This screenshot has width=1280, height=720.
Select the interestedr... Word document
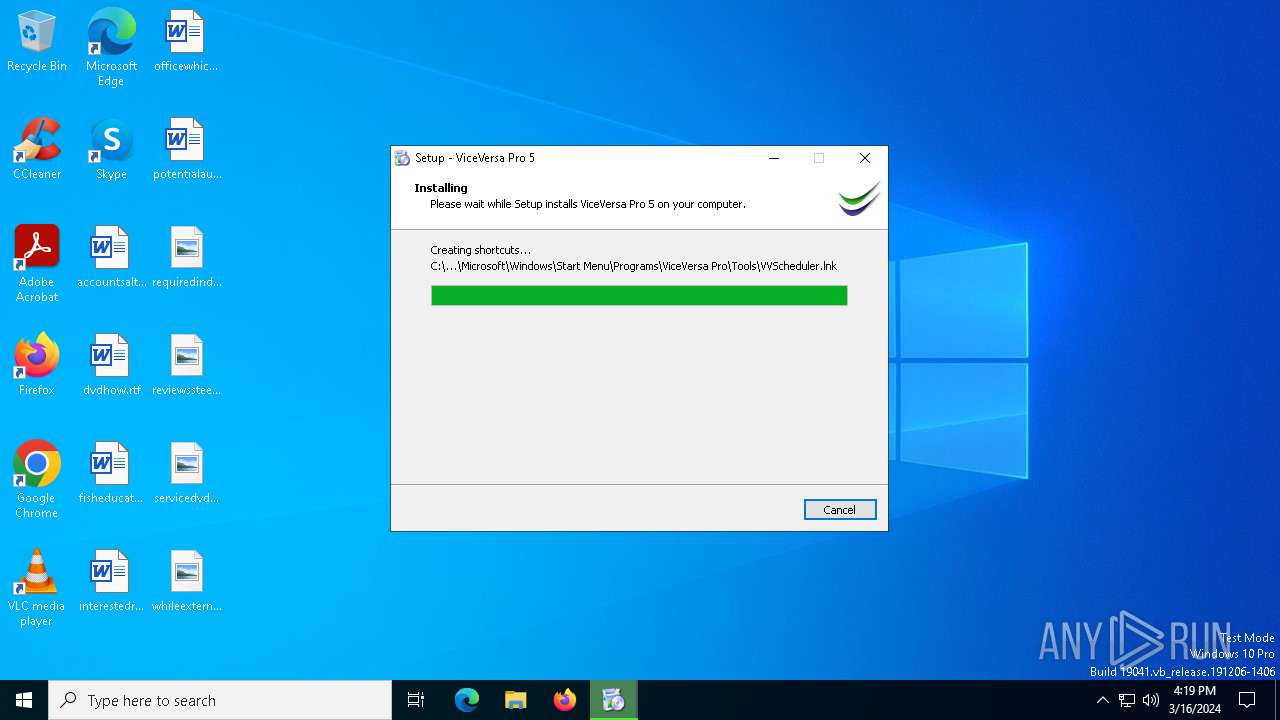111,582
